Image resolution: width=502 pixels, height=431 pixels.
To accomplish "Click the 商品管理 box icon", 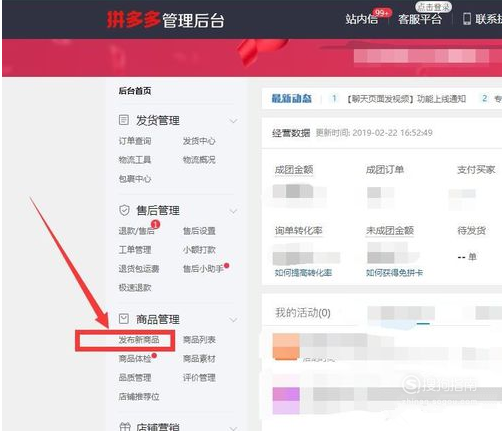I will pos(124,319).
